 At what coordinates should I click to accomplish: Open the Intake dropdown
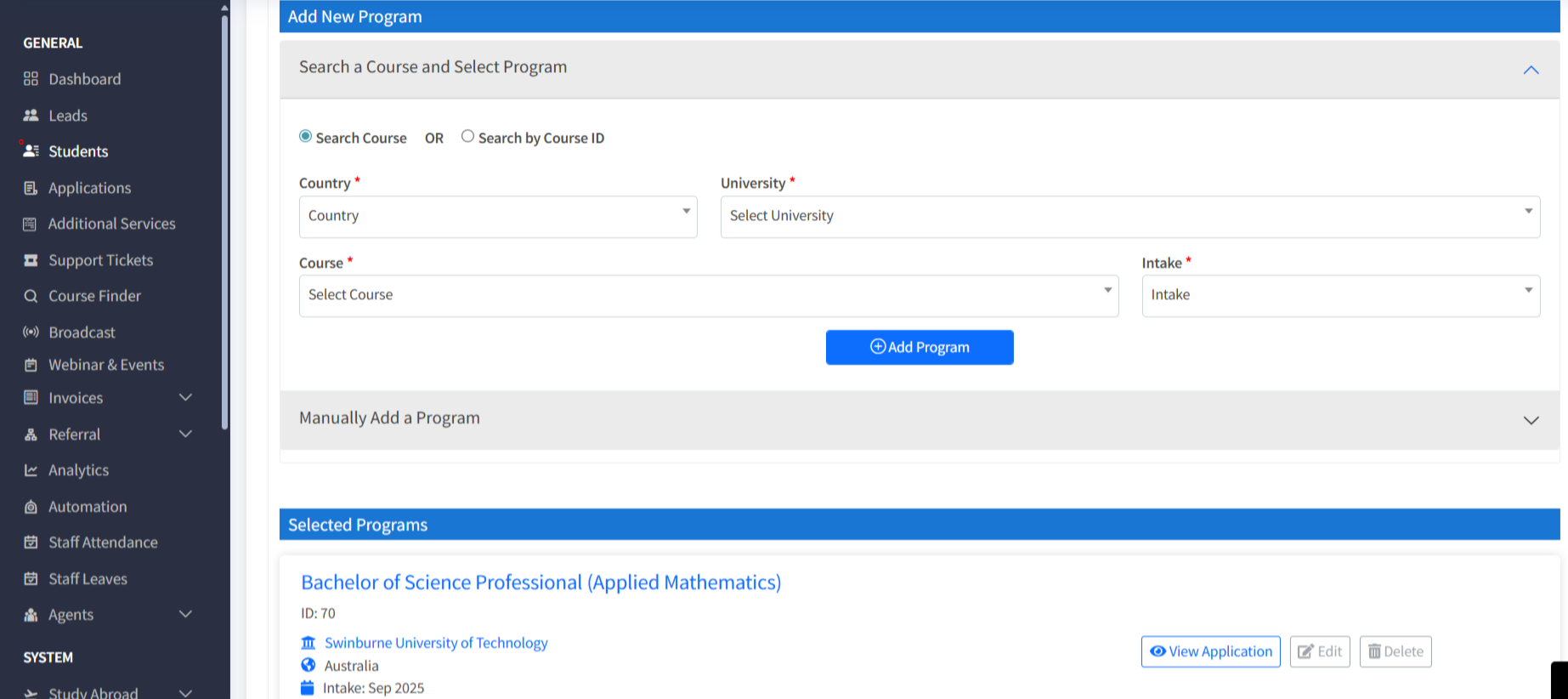pos(1340,296)
